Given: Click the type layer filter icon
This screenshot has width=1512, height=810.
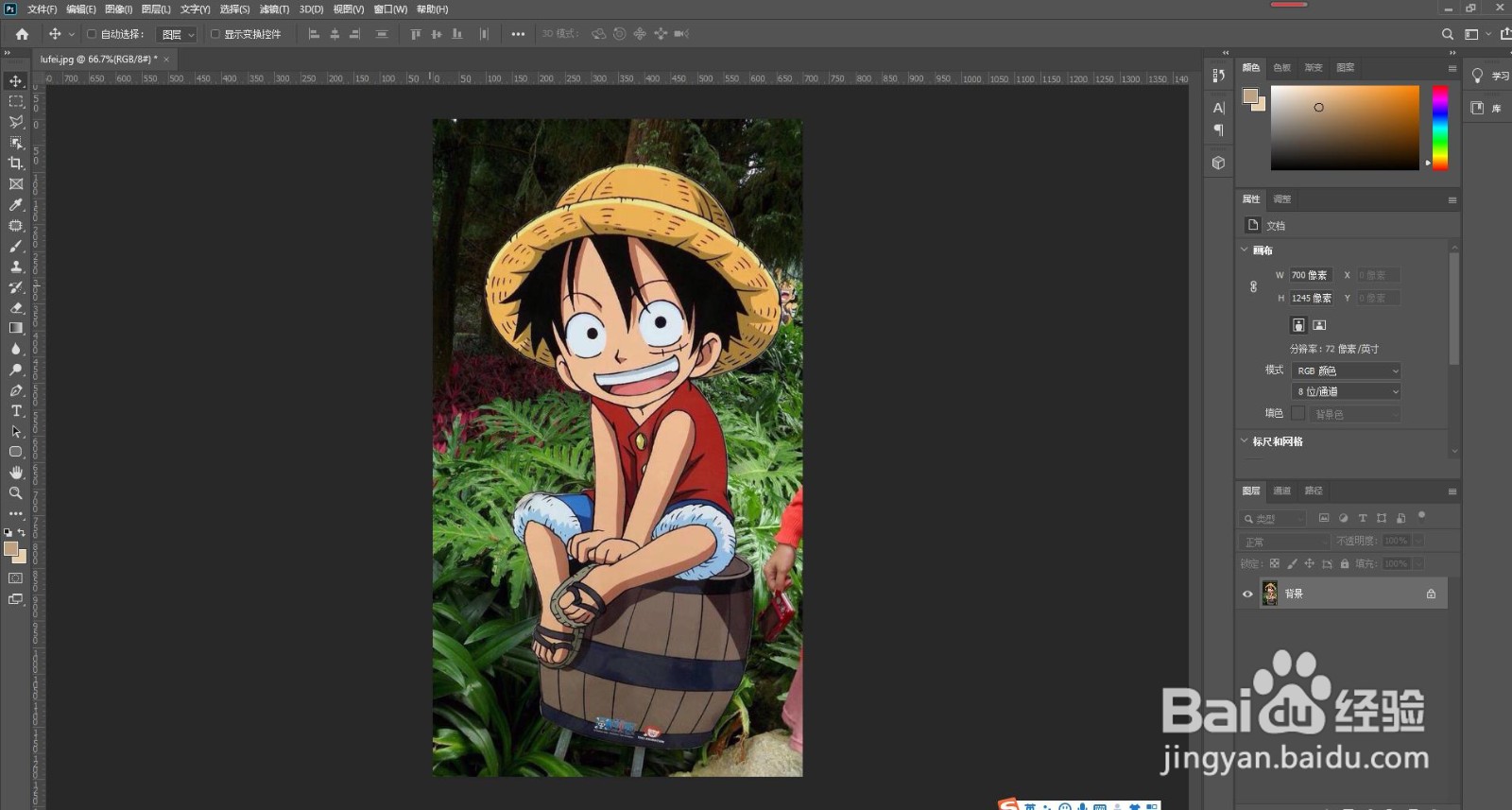Looking at the screenshot, I should [1363, 518].
